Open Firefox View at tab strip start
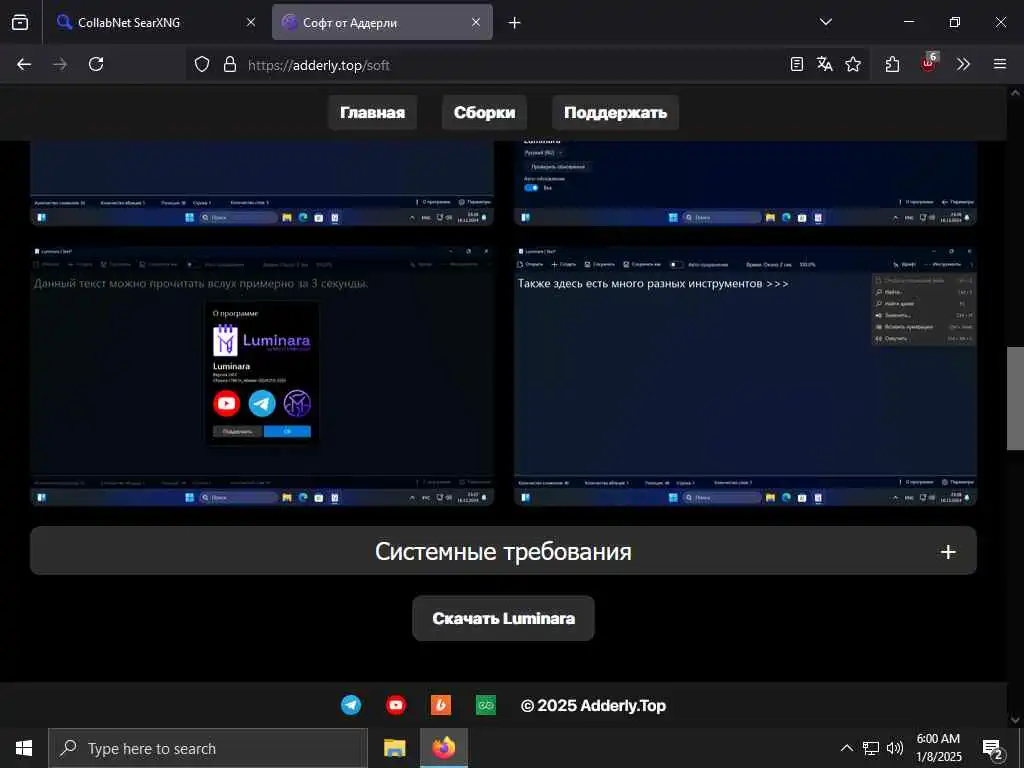Viewport: 1024px width, 768px height. (x=20, y=22)
